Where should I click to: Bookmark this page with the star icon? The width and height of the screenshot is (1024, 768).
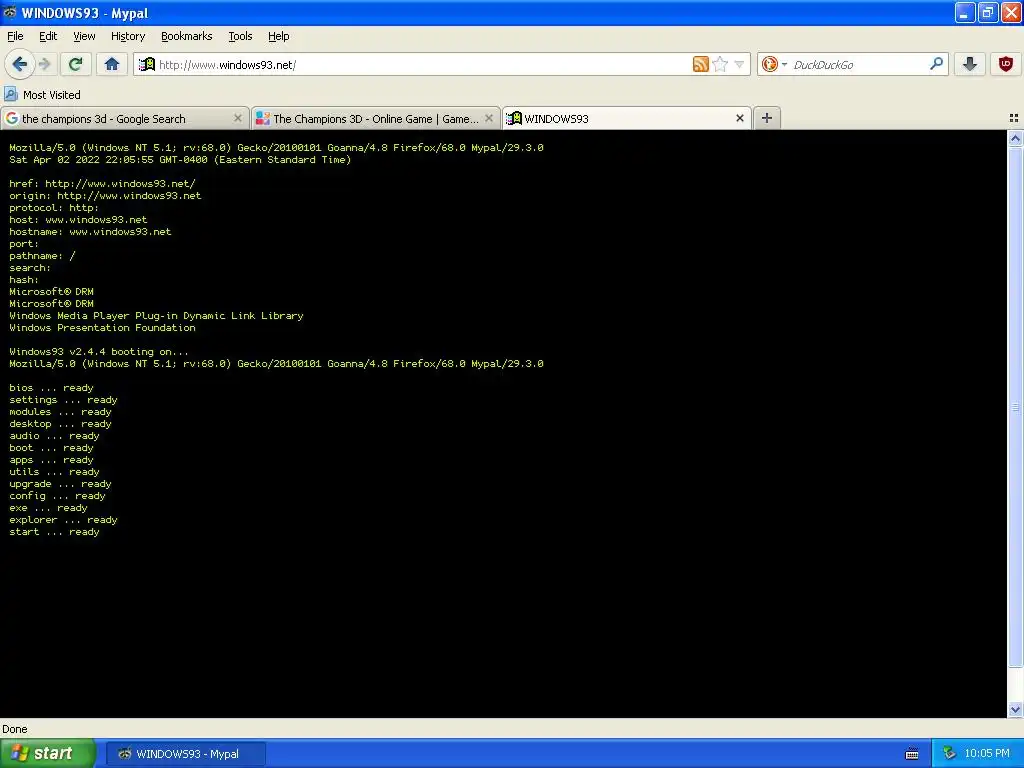[720, 64]
